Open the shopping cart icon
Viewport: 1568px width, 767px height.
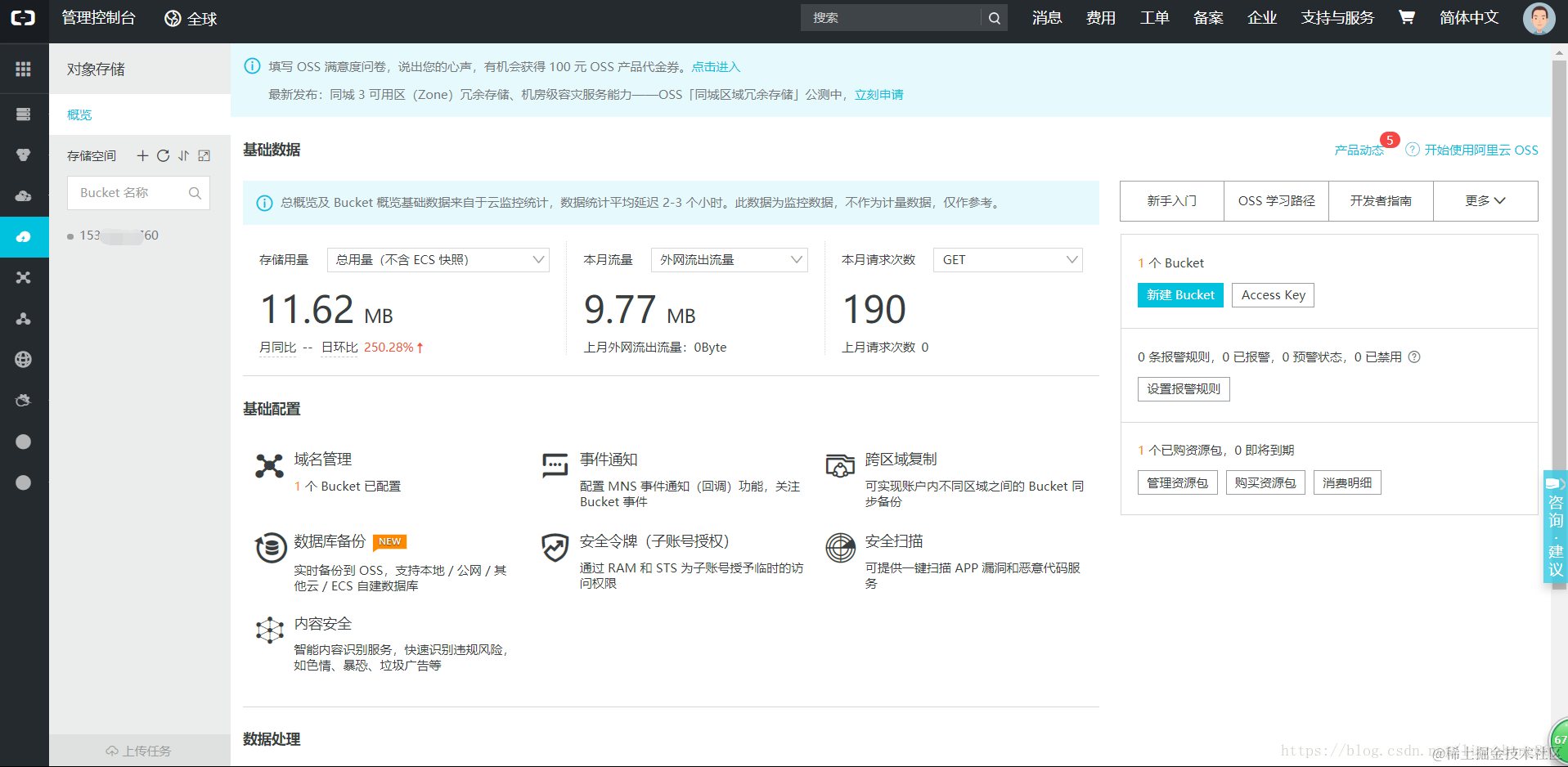(1407, 17)
